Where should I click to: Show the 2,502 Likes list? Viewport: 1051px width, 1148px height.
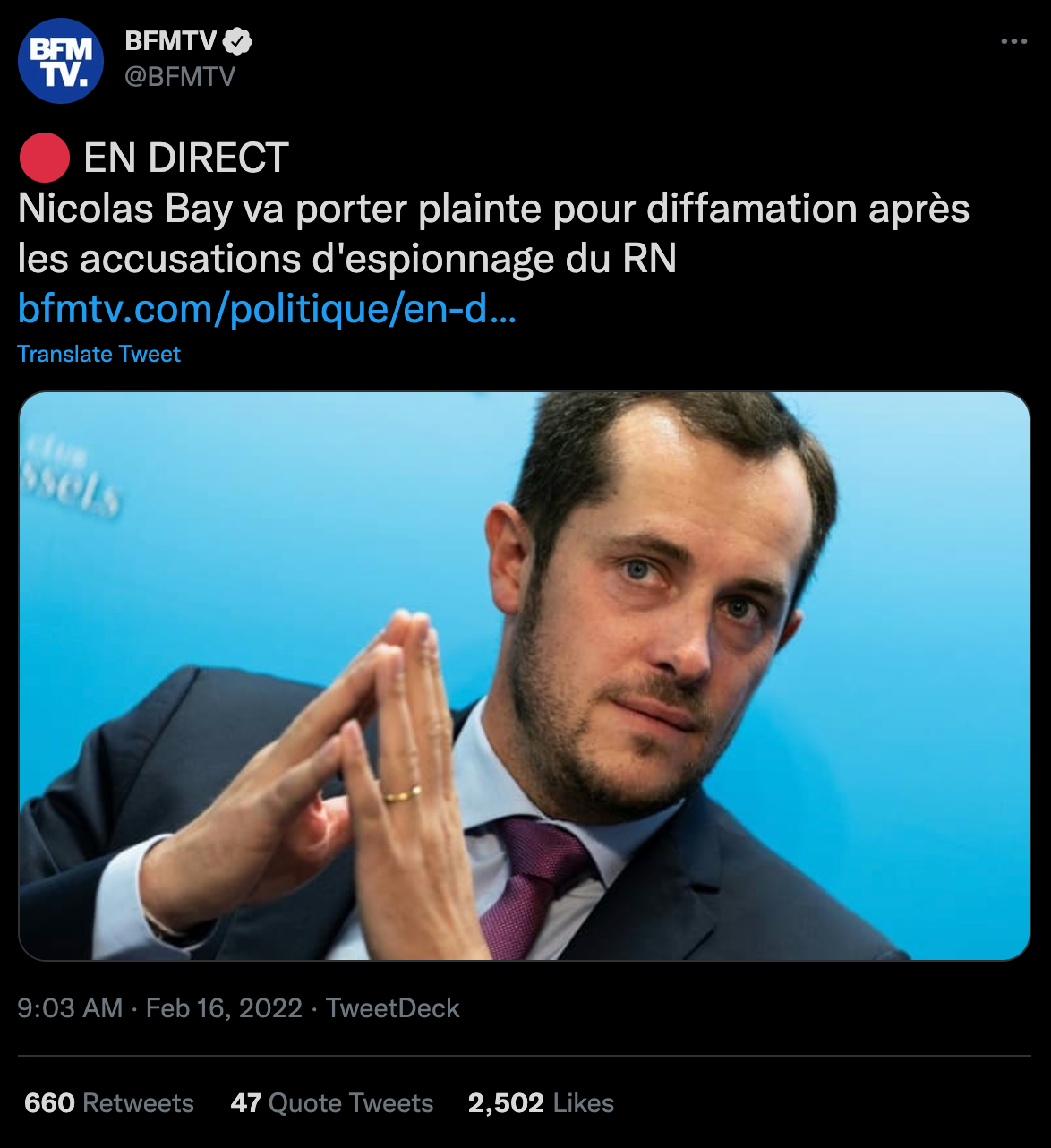(x=541, y=1102)
